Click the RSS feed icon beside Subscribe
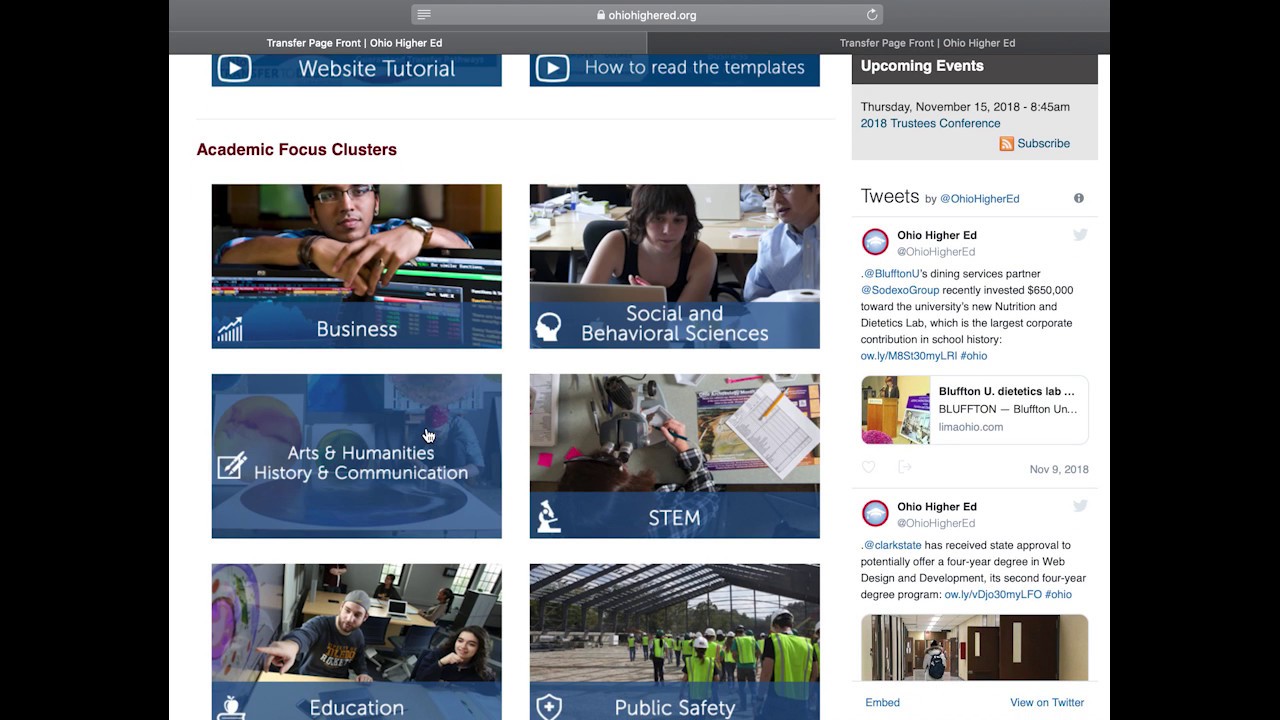This screenshot has height=720, width=1280. point(1007,144)
